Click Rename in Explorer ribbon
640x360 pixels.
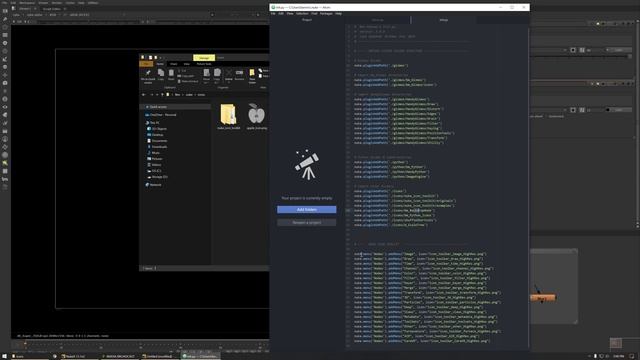point(239,75)
